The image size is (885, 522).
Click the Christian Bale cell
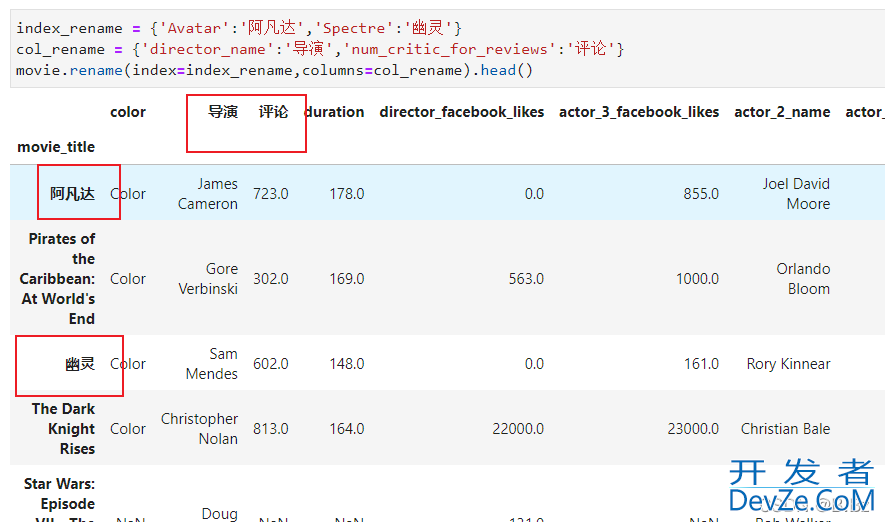[785, 428]
